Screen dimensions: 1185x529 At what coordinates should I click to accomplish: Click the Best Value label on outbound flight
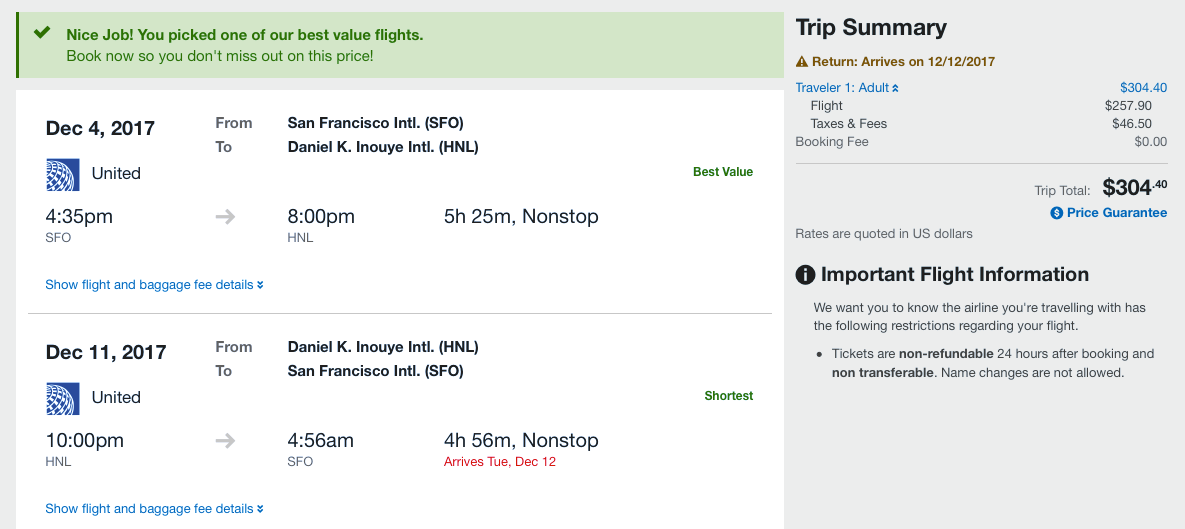[722, 172]
